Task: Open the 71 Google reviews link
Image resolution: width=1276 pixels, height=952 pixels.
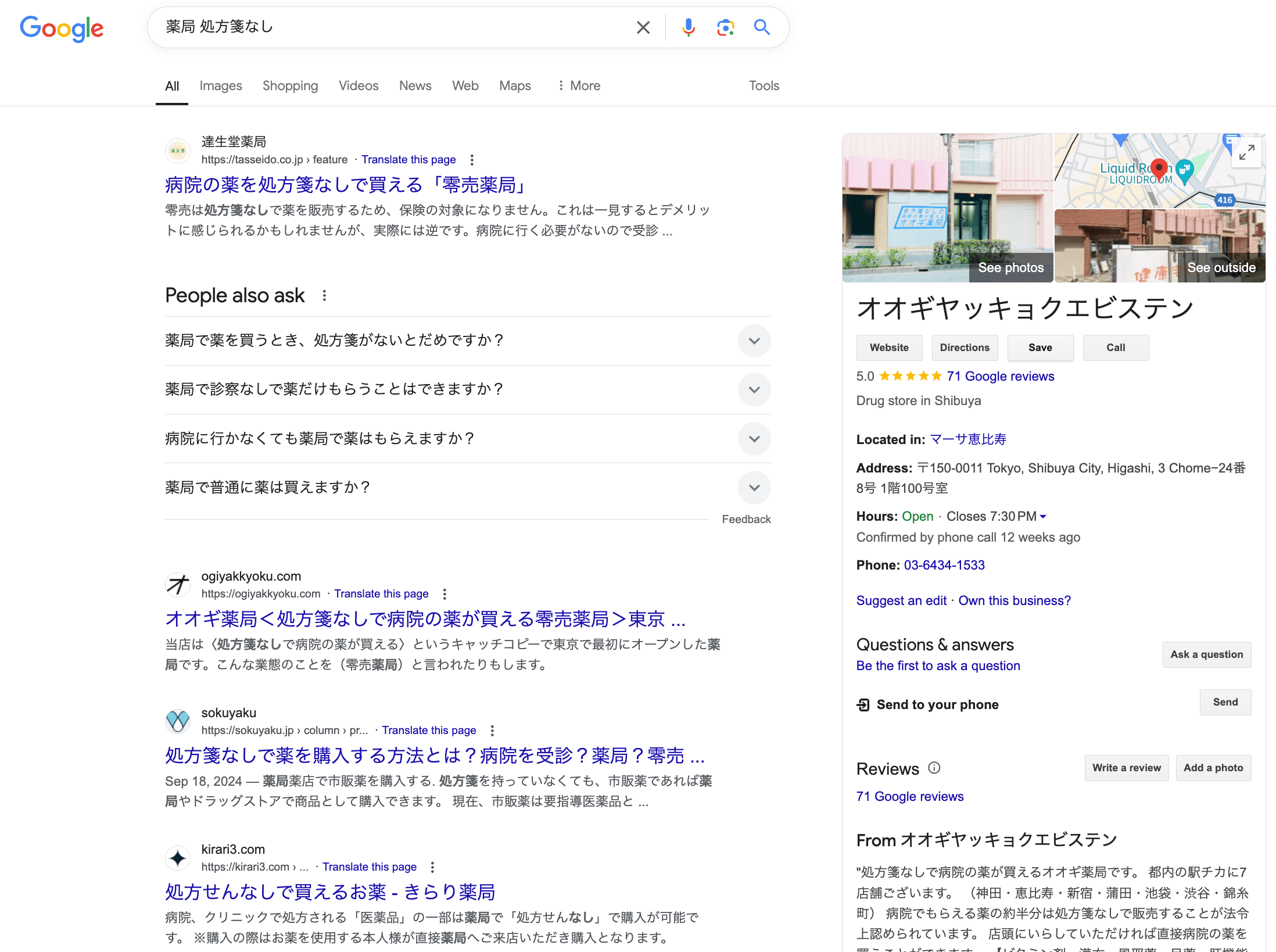Action: pos(1000,377)
